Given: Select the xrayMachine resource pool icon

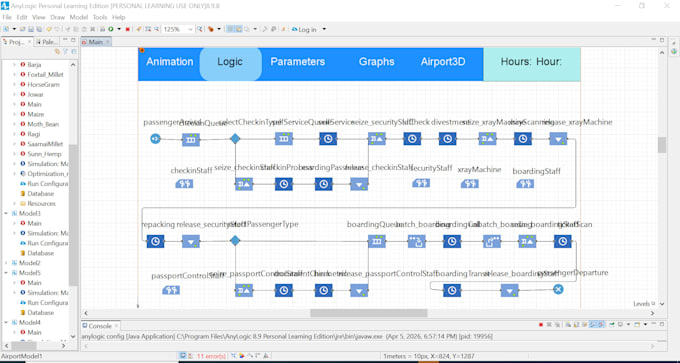Looking at the screenshot, I should click(470, 183).
